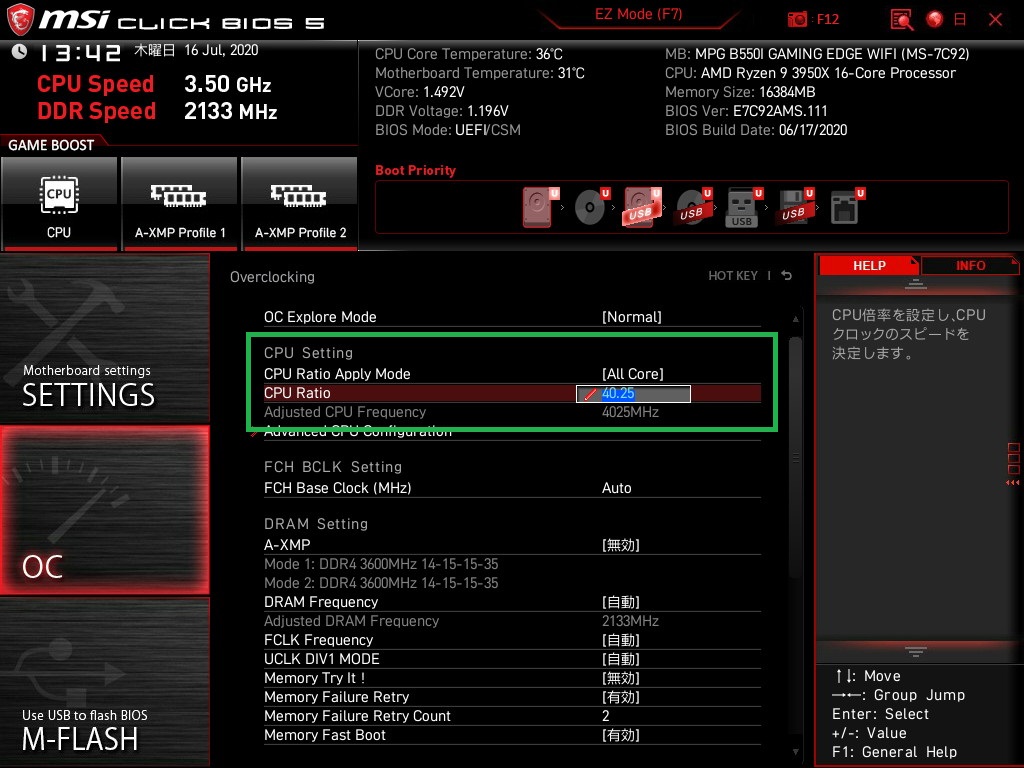The width and height of the screenshot is (1024, 768).
Task: Click the HOT KEY label
Action: [x=733, y=276]
